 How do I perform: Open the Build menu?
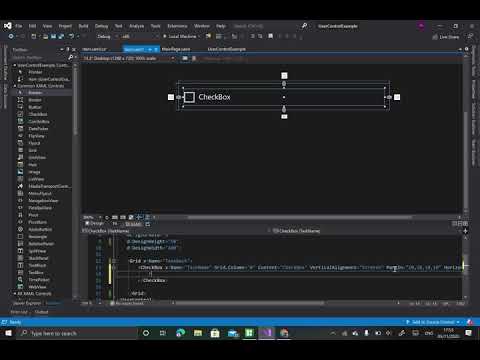pos(83,26)
